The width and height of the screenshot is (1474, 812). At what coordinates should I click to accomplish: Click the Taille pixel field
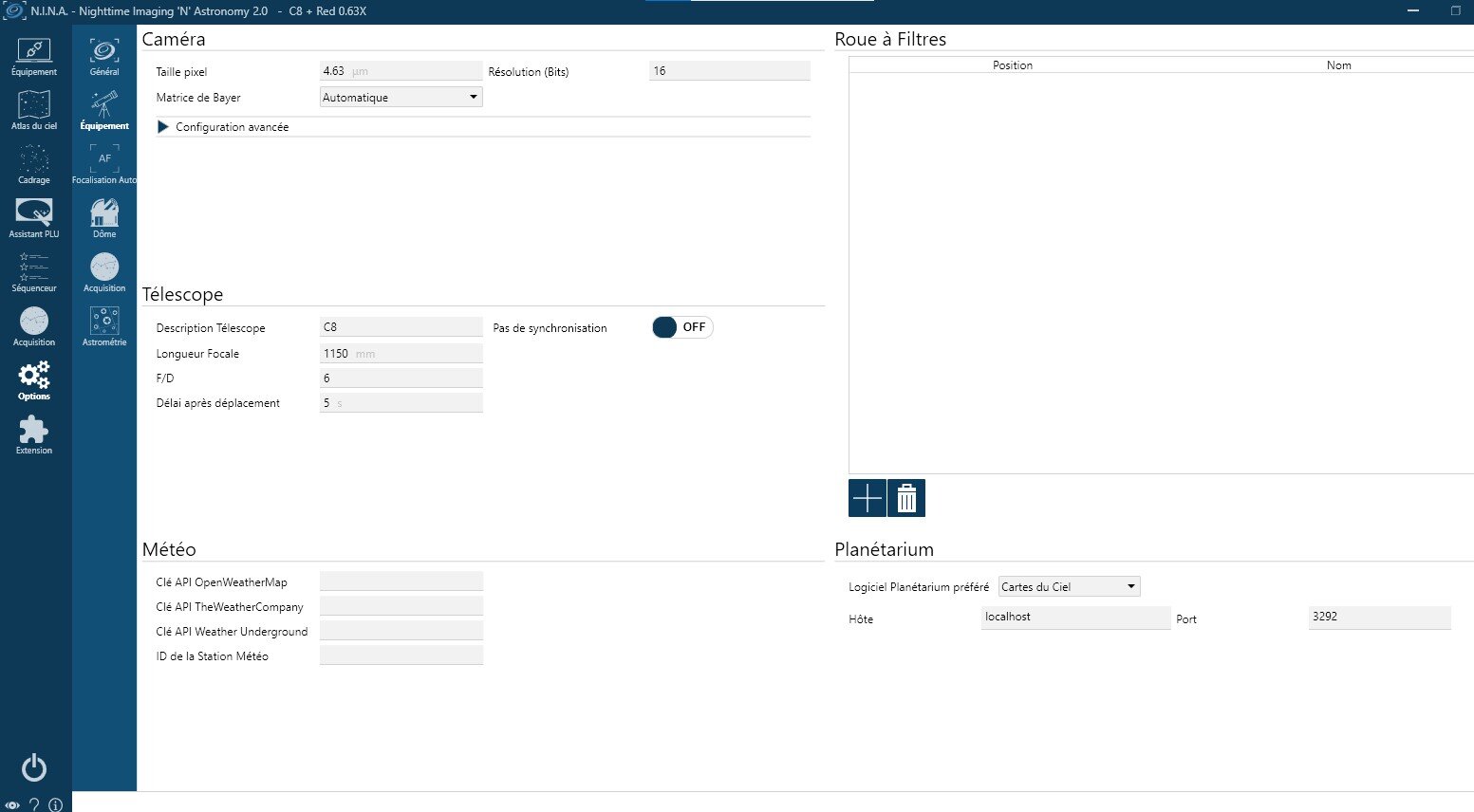401,71
